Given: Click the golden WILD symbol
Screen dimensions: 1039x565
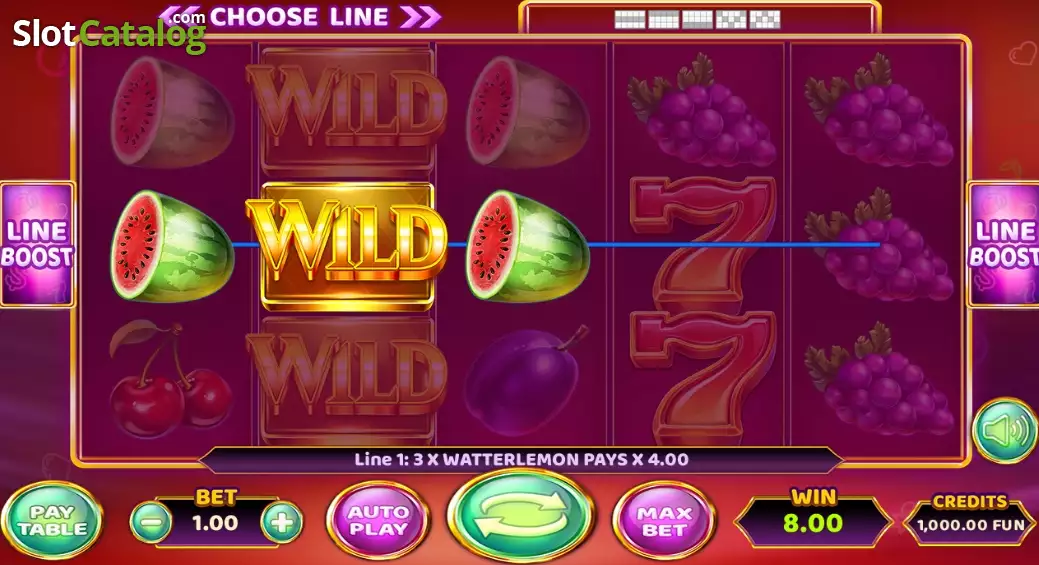Looking at the screenshot, I should click(347, 245).
